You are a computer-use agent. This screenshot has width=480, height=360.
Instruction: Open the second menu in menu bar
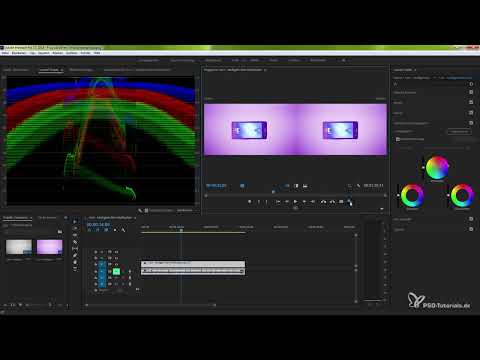click(19, 53)
